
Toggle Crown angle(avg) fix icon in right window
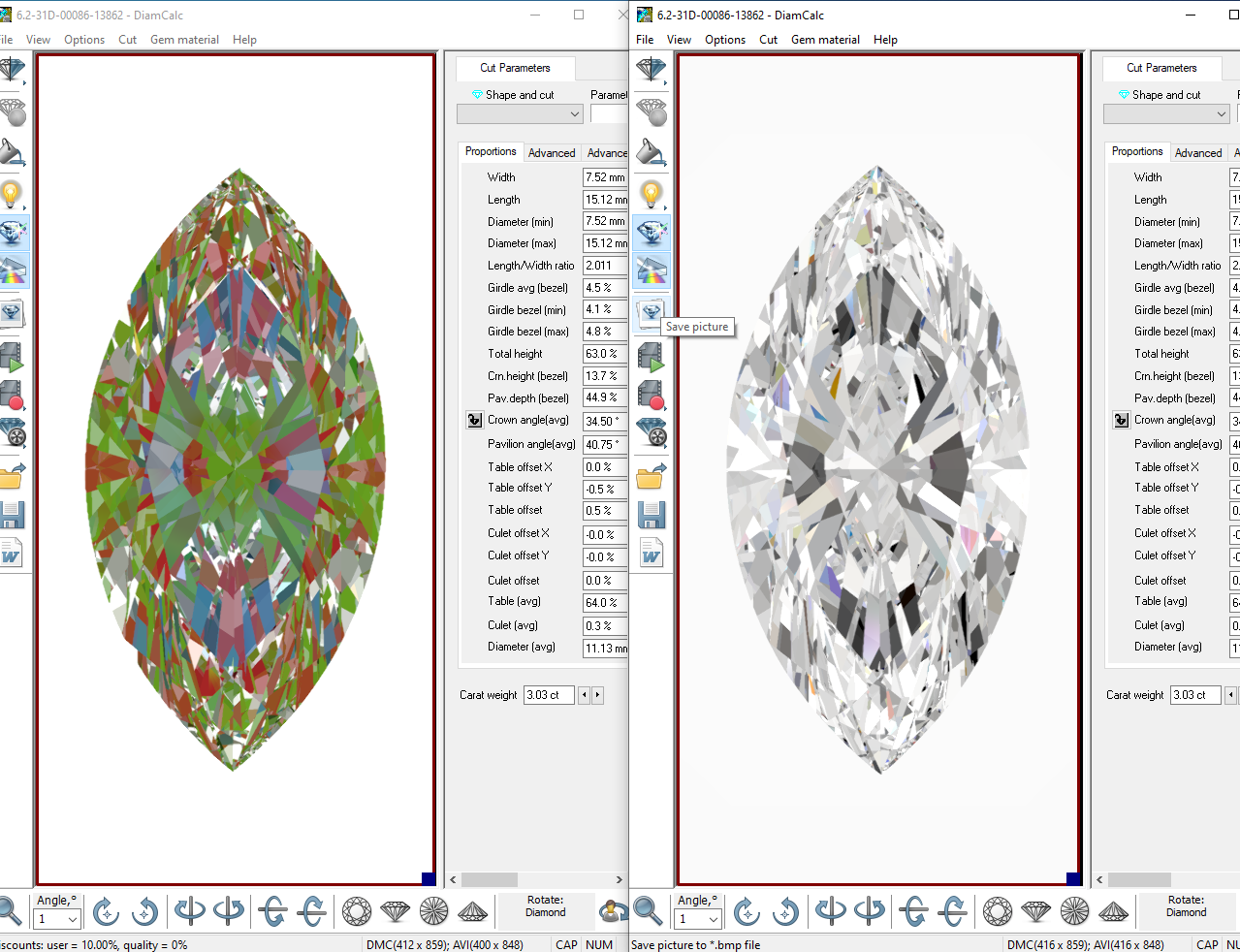(x=1121, y=420)
